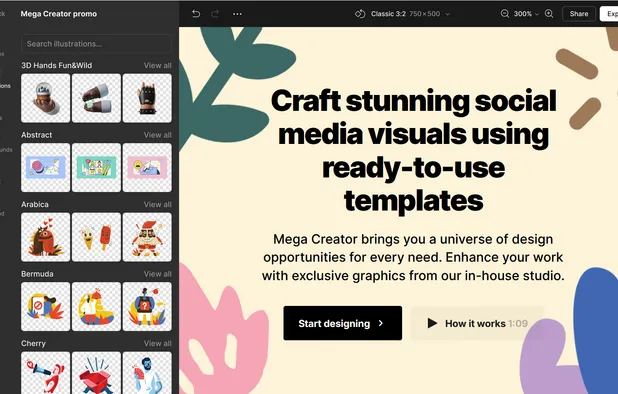Image resolution: width=618 pixels, height=394 pixels.
Task: View all Arabica illustrations
Action: pyautogui.click(x=158, y=204)
